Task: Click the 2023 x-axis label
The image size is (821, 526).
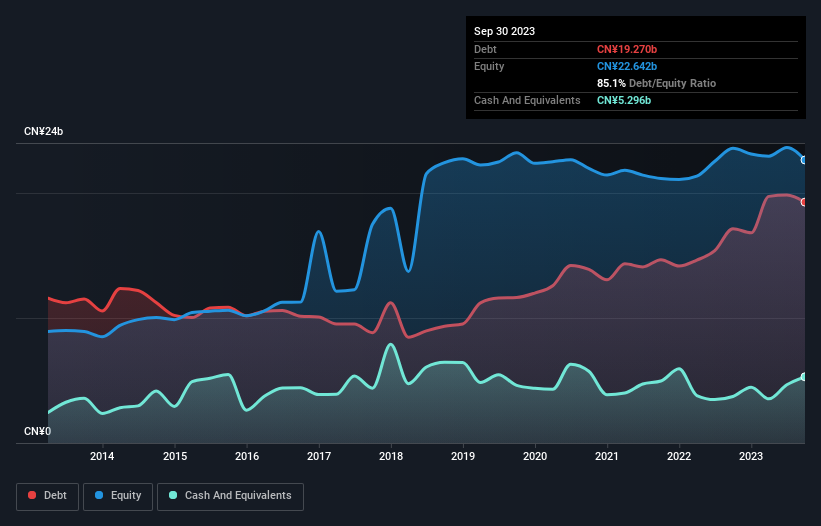Action: coord(751,456)
